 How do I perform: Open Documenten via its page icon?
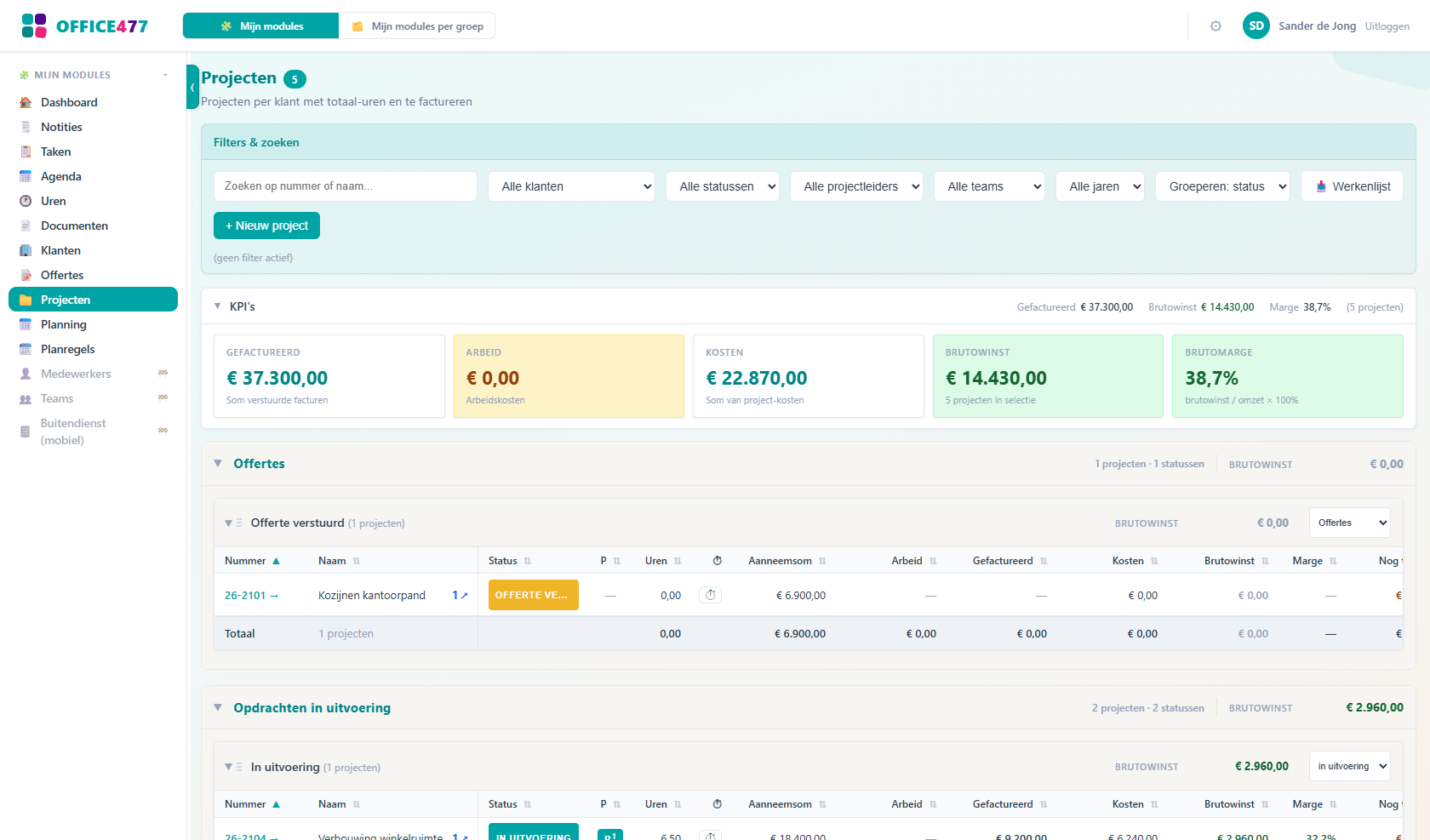26,226
